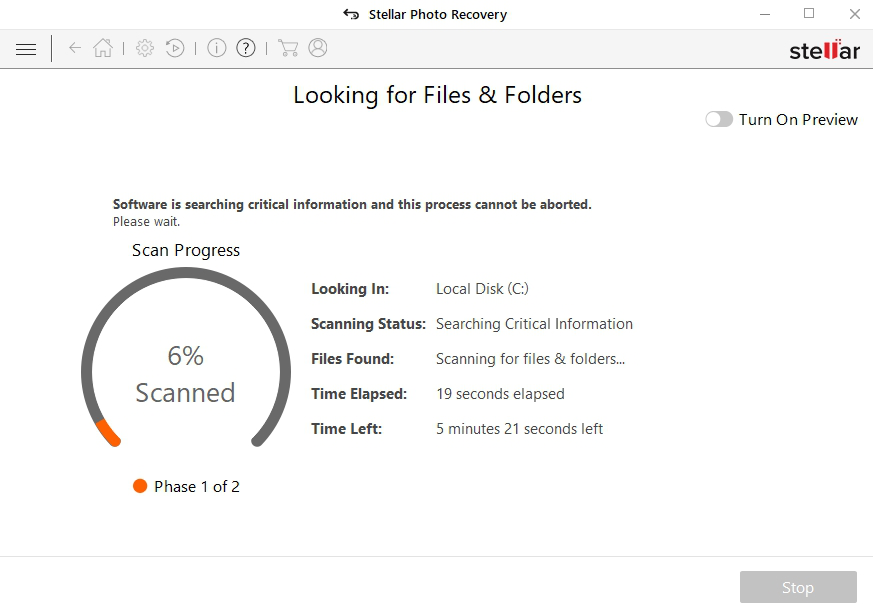Maximize the Stellar Photo Recovery window
873x611 pixels.
(809, 13)
